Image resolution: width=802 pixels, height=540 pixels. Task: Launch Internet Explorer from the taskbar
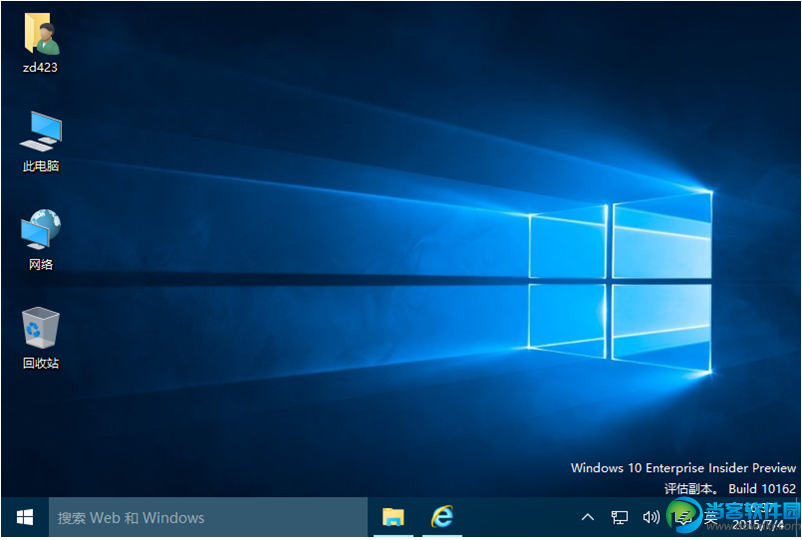click(x=442, y=516)
